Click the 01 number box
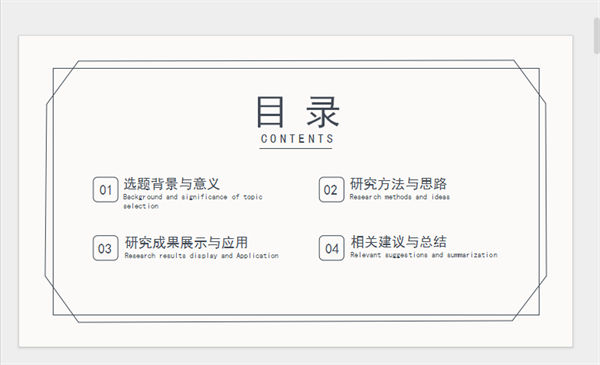600x365 pixels. 105,189
